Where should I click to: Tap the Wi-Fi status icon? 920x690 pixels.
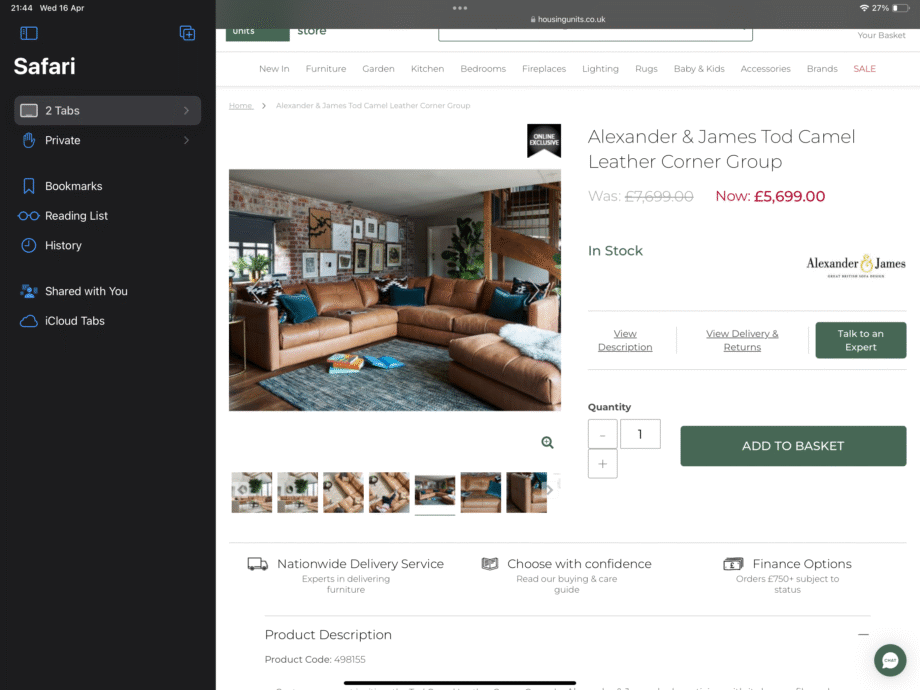point(864,8)
